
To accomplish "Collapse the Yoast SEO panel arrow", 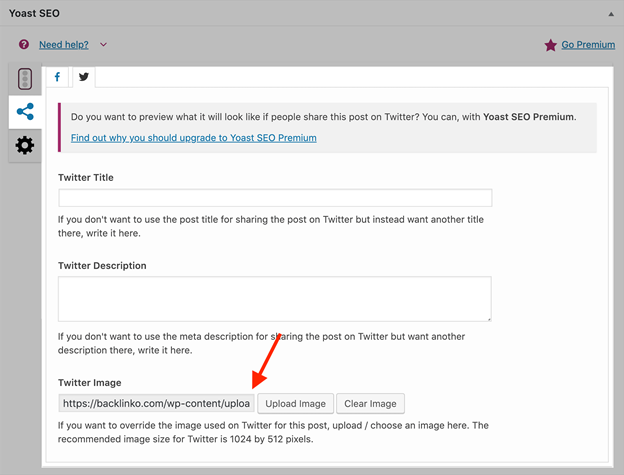I will point(611,14).
